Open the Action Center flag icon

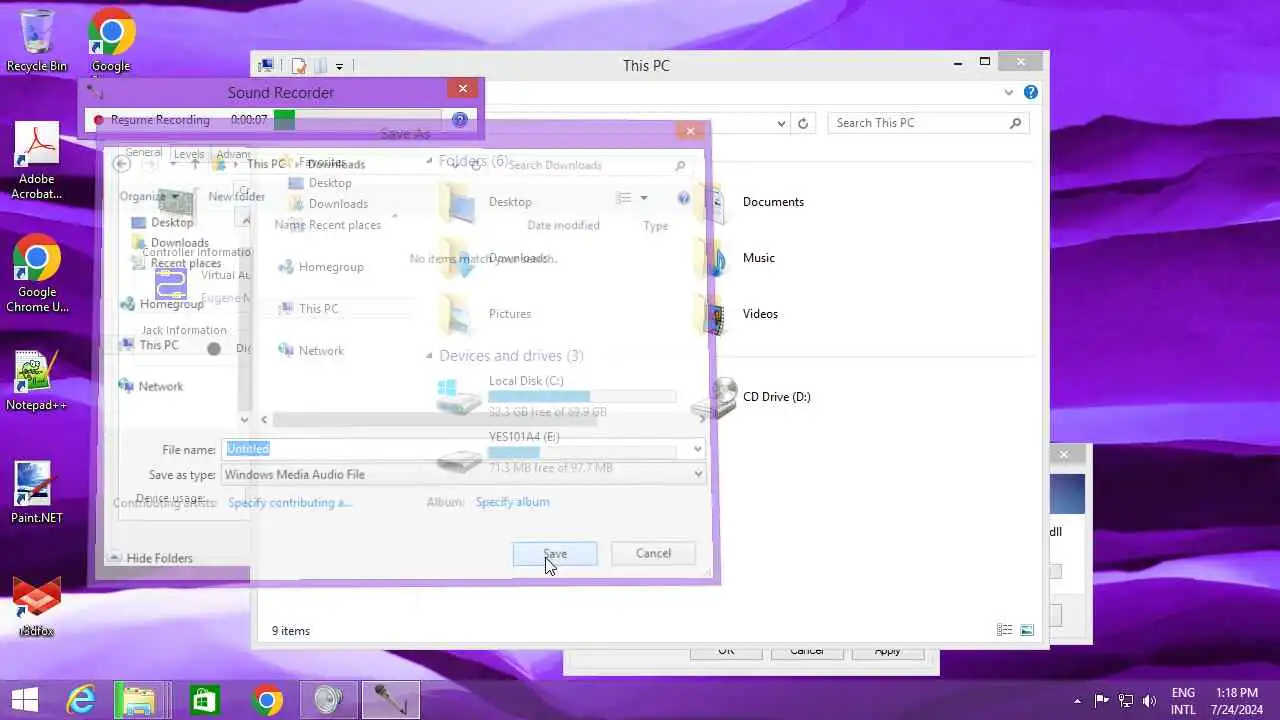pyautogui.click(x=1101, y=700)
